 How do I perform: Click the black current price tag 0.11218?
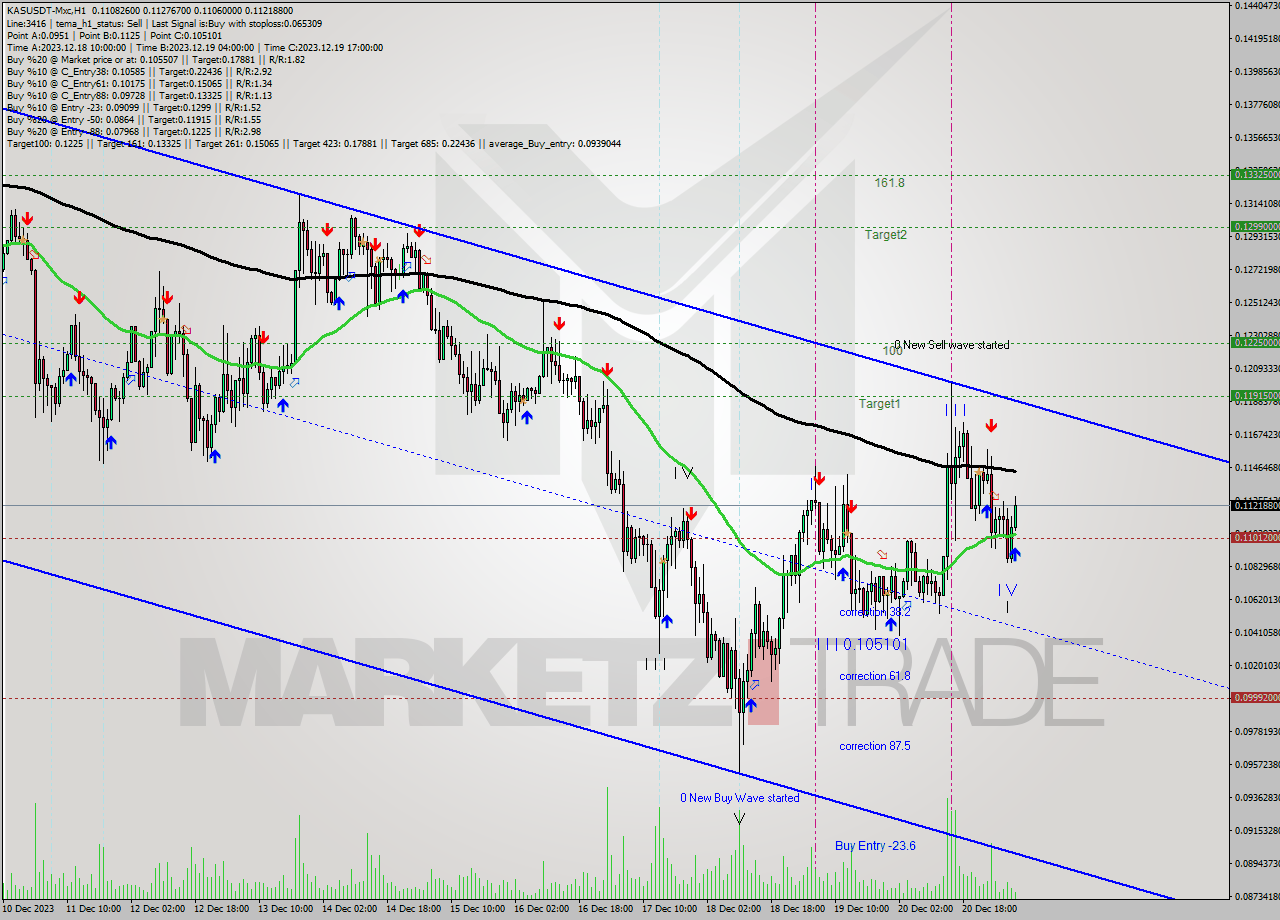(x=1255, y=505)
